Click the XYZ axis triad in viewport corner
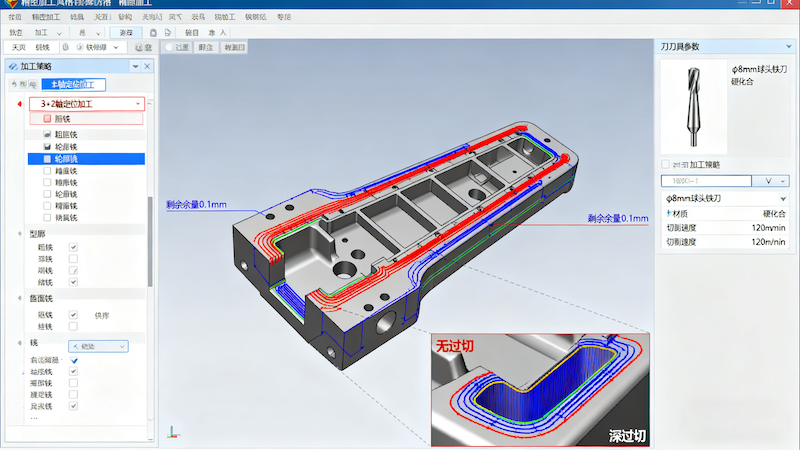This screenshot has height=450, width=800. [173, 432]
